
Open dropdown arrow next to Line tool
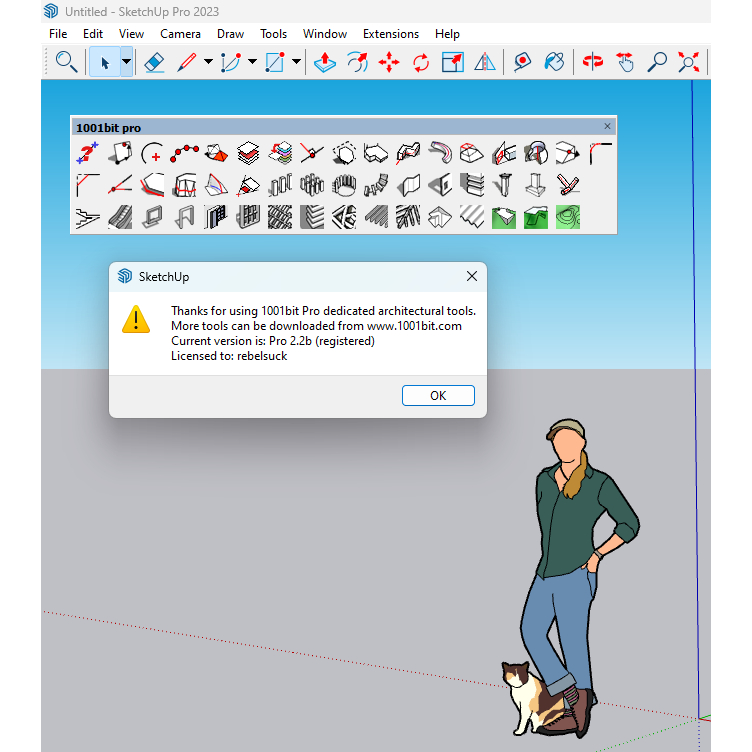click(208, 61)
